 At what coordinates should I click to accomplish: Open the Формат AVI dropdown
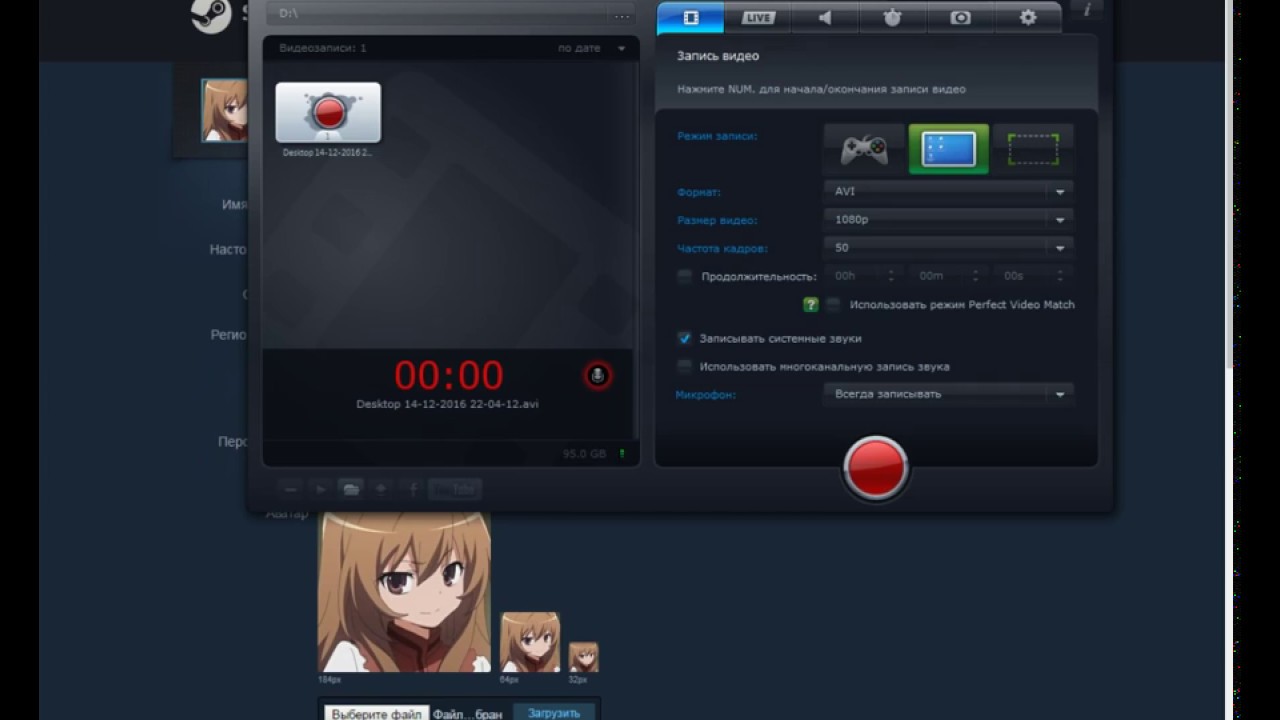coord(949,191)
